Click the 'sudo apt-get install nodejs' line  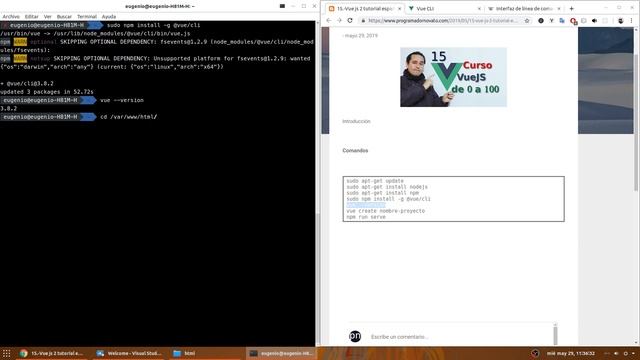point(387,187)
